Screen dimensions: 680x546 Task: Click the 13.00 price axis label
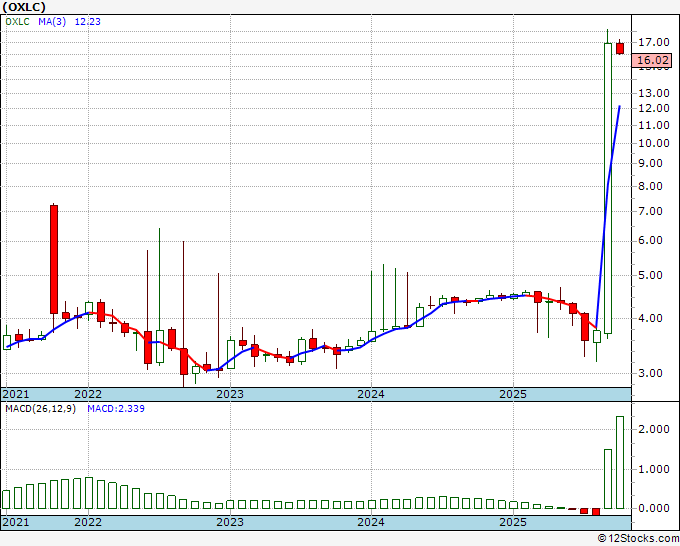point(654,93)
